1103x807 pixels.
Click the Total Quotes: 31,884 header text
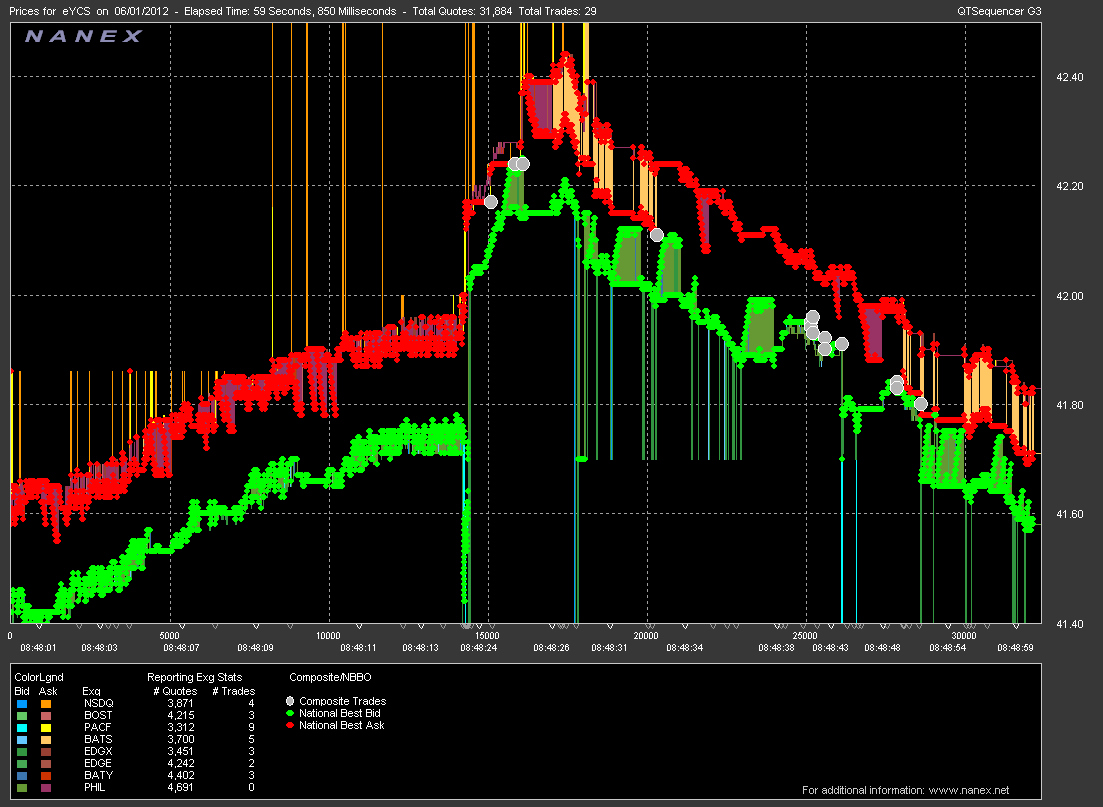point(462,11)
